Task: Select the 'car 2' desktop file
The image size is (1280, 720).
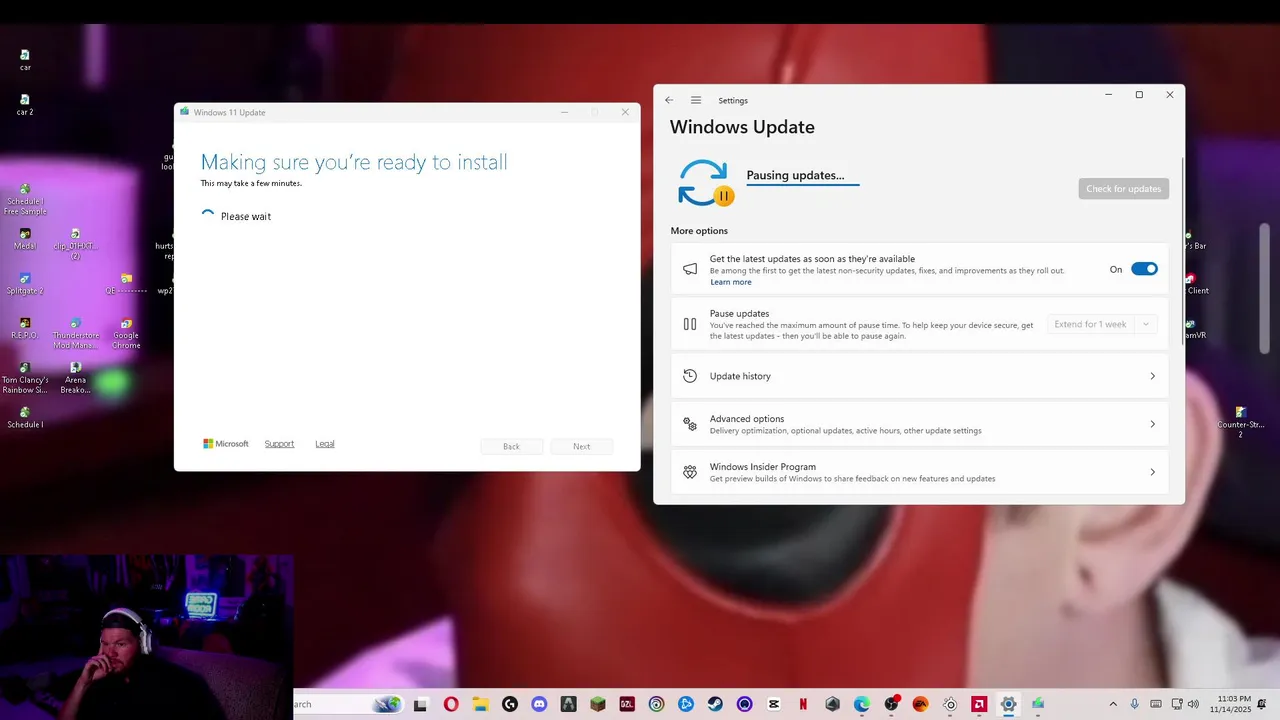Action: (25, 105)
